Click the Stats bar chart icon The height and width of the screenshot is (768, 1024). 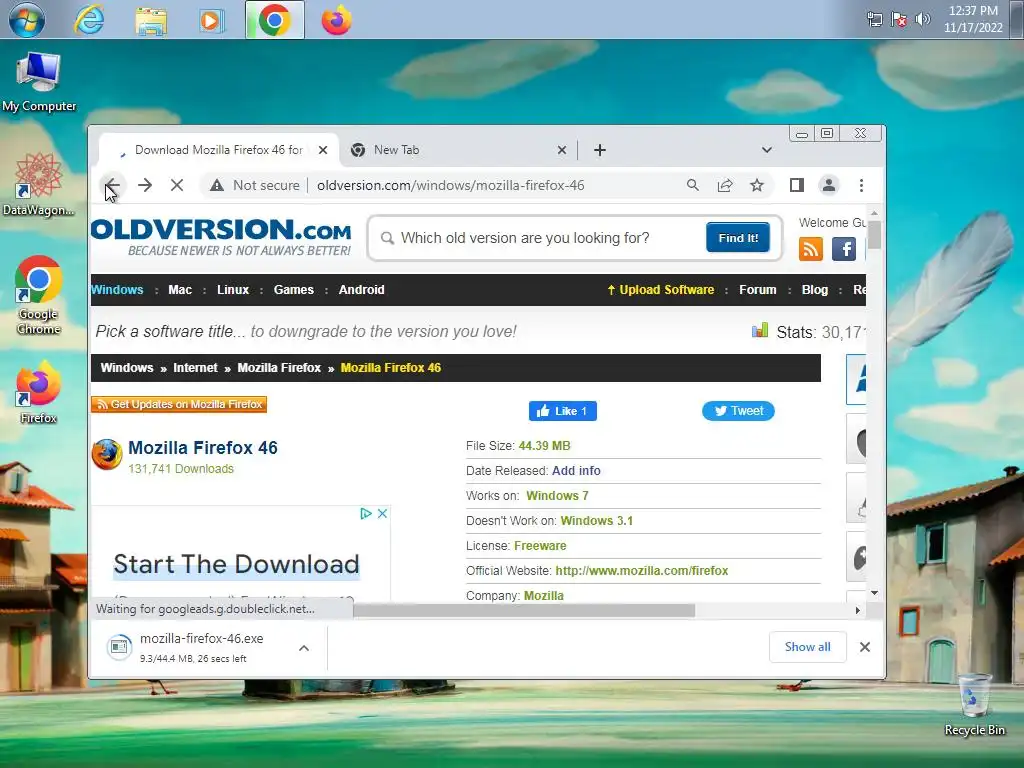760,330
